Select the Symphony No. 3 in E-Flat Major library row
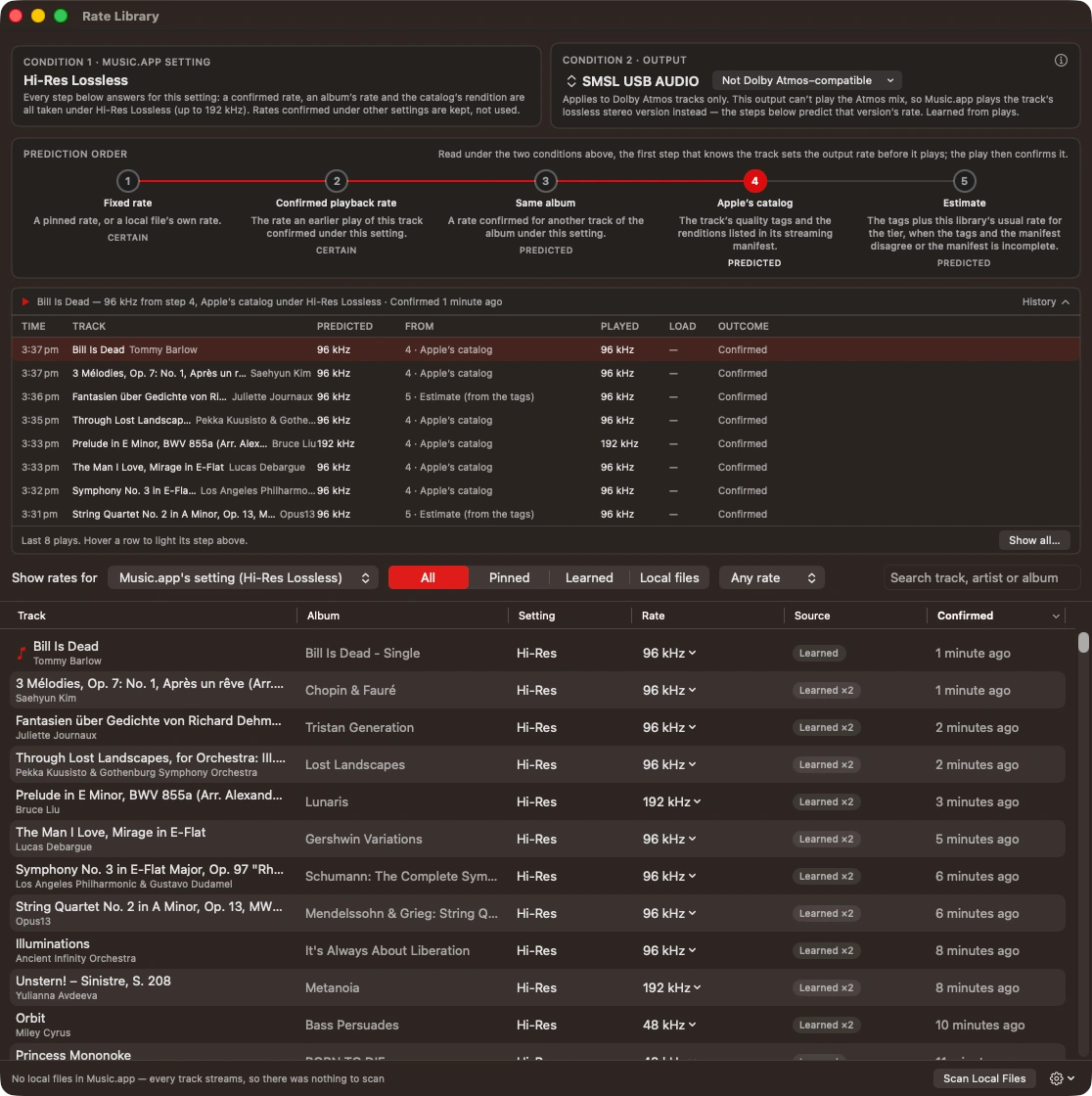This screenshot has height=1096, width=1092. pos(537,876)
